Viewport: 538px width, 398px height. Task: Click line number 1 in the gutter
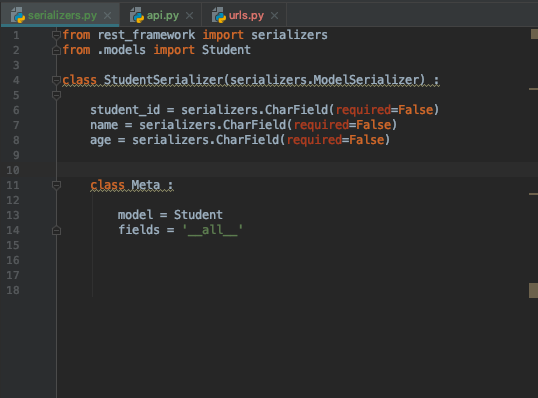click(16, 35)
